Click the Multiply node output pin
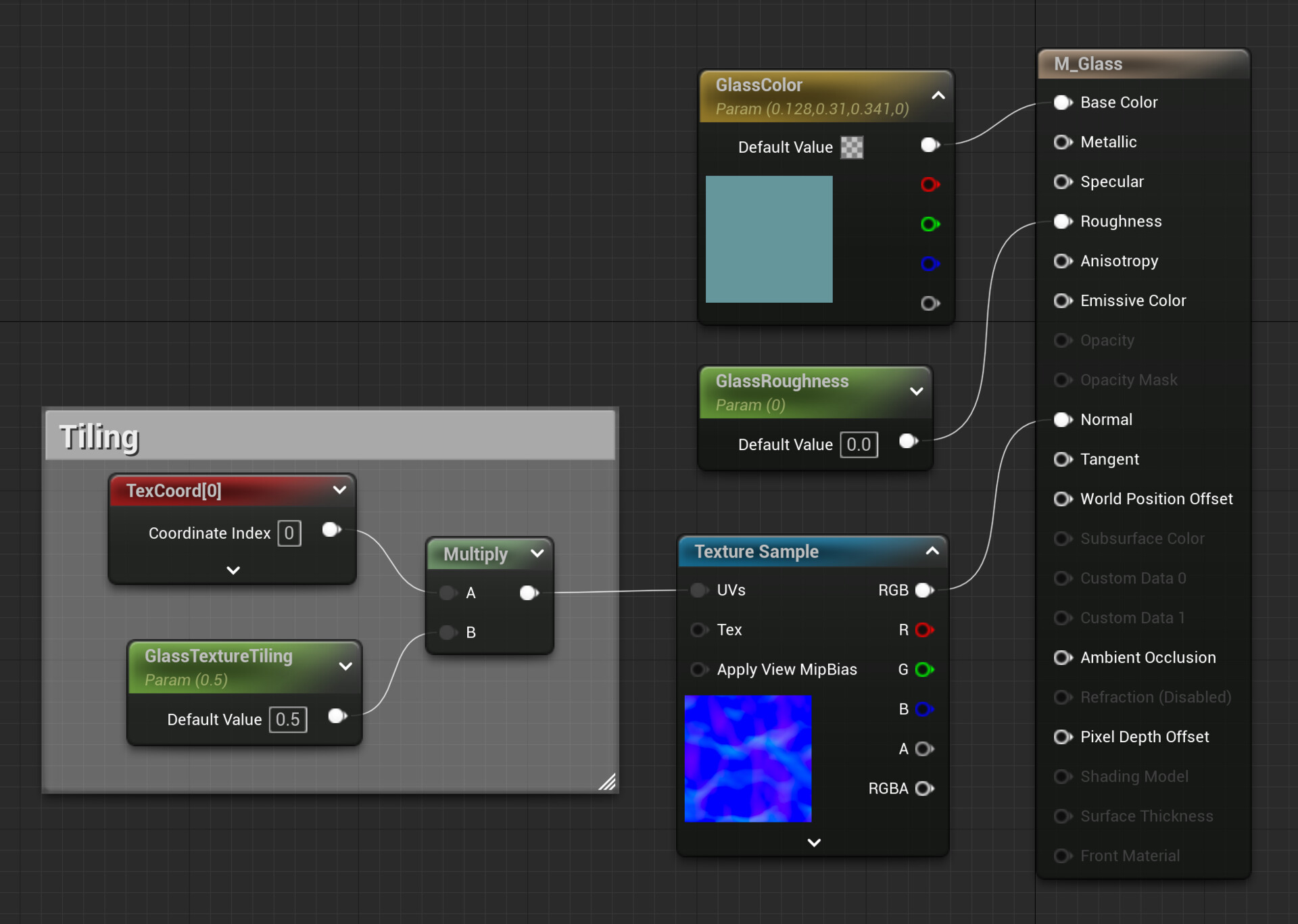 [x=529, y=593]
